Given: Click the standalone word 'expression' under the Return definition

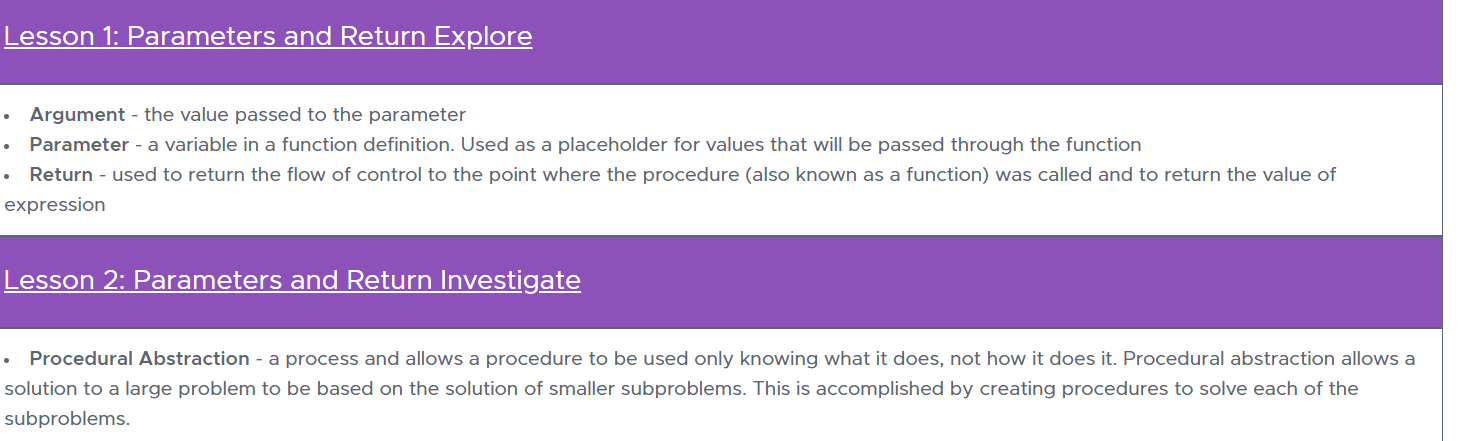Looking at the screenshot, I should [x=55, y=205].
